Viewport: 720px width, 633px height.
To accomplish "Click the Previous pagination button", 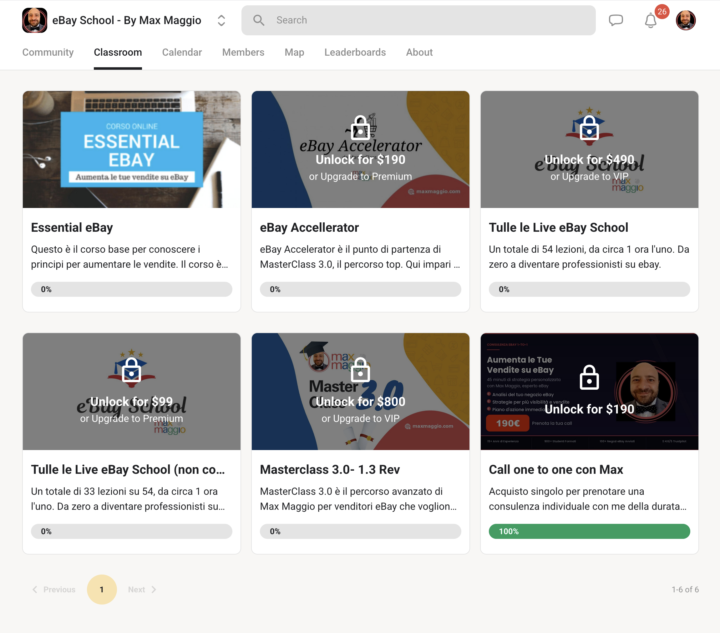I will coord(54,589).
